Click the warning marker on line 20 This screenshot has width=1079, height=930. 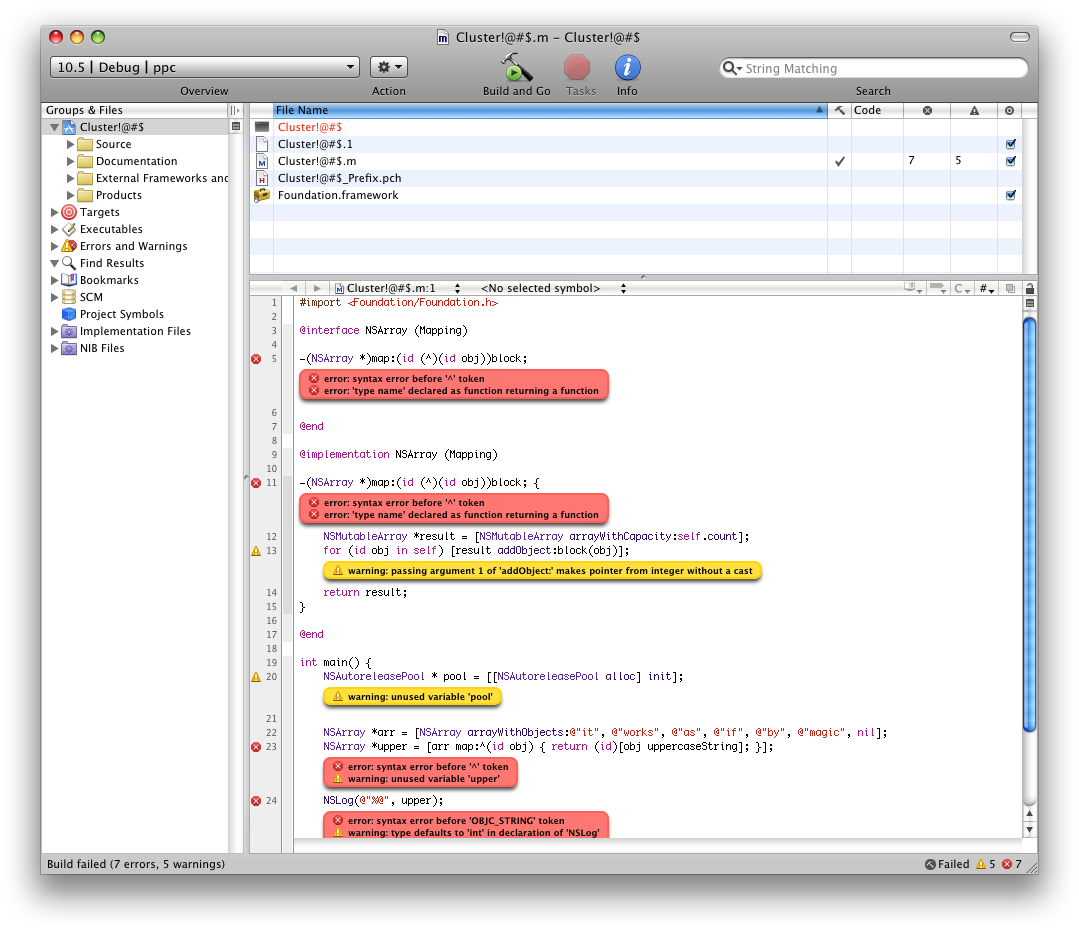coord(256,677)
